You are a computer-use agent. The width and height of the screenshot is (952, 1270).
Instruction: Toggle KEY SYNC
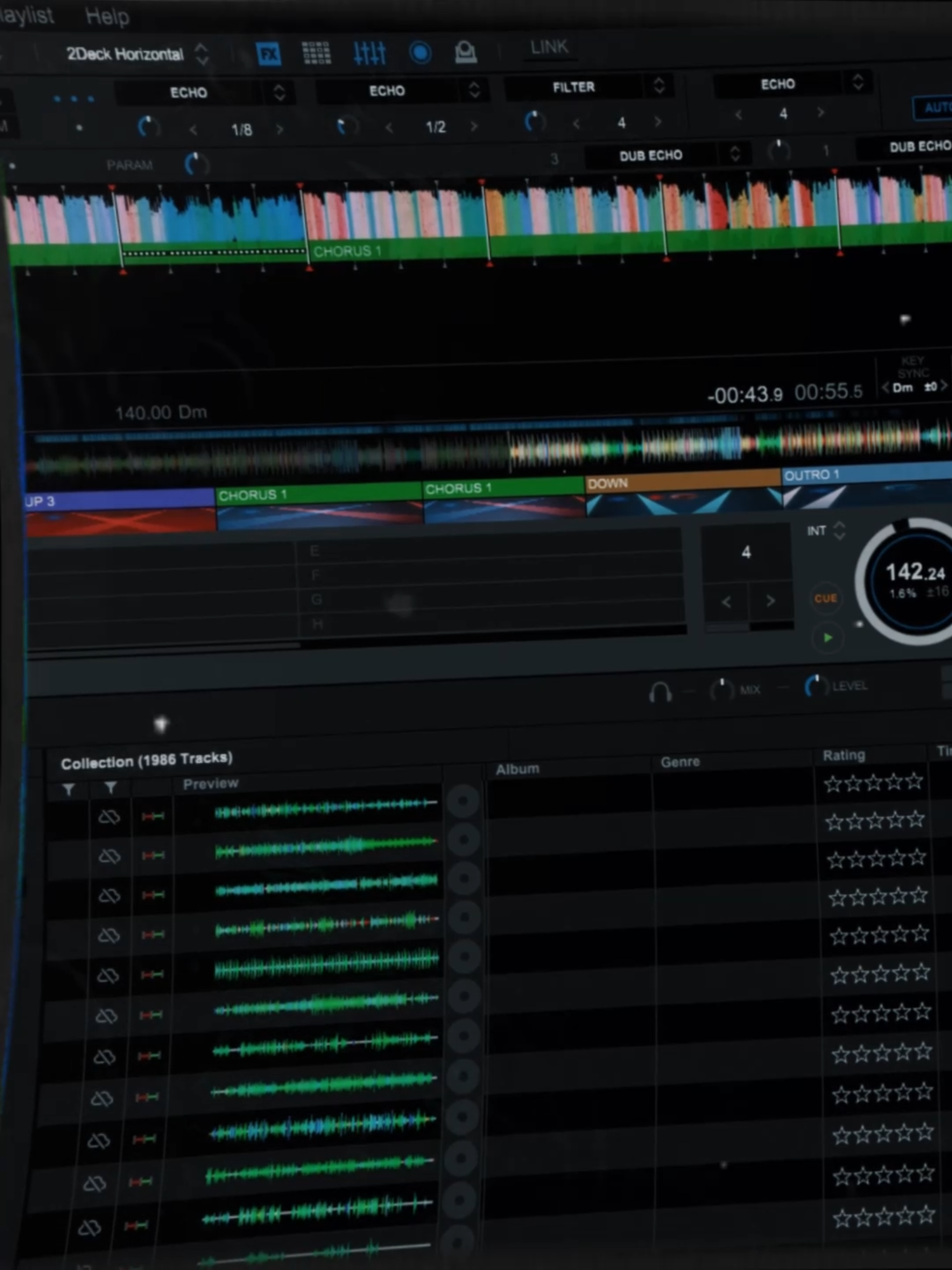(913, 367)
